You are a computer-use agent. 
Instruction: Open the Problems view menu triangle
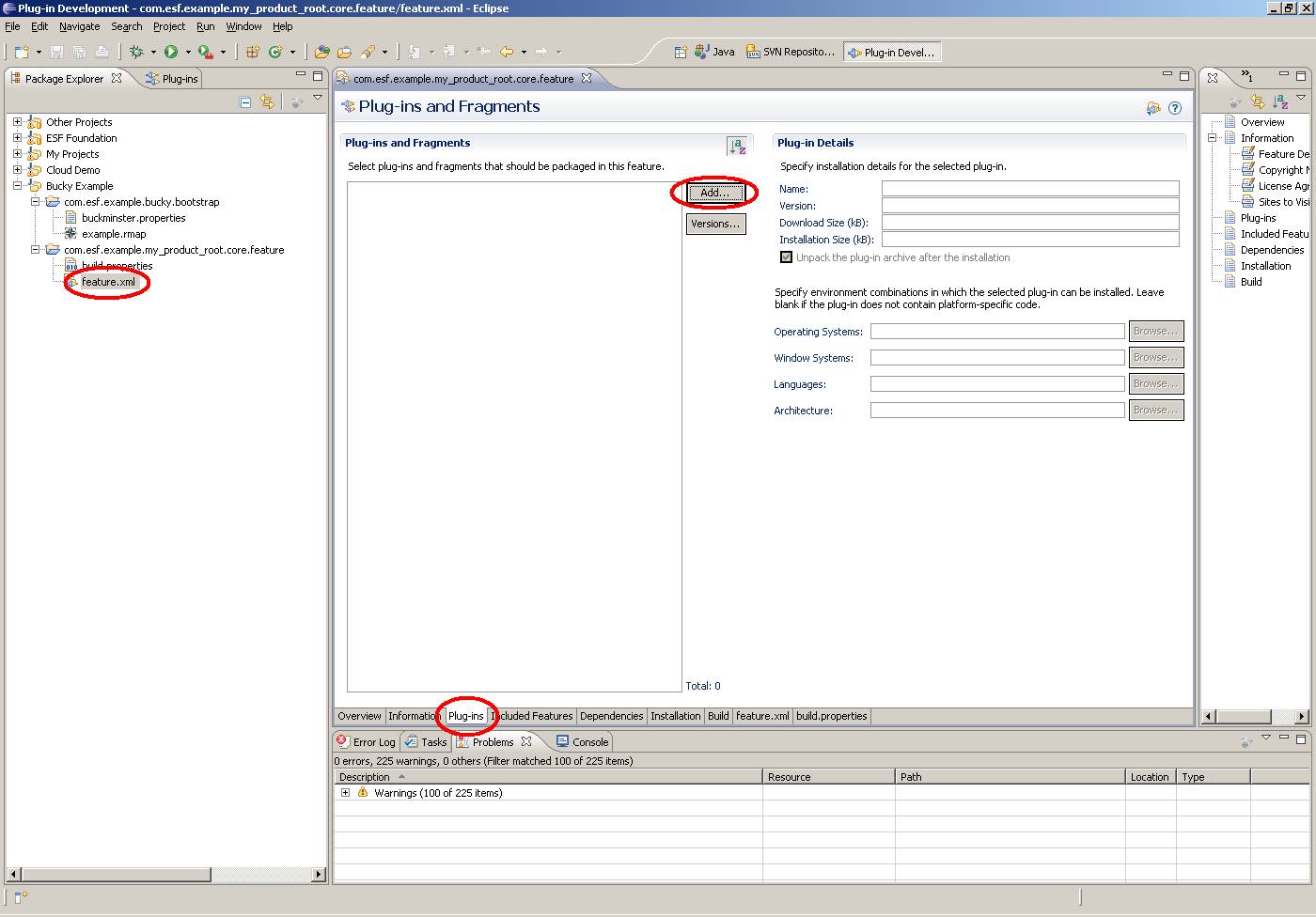coord(1265,738)
